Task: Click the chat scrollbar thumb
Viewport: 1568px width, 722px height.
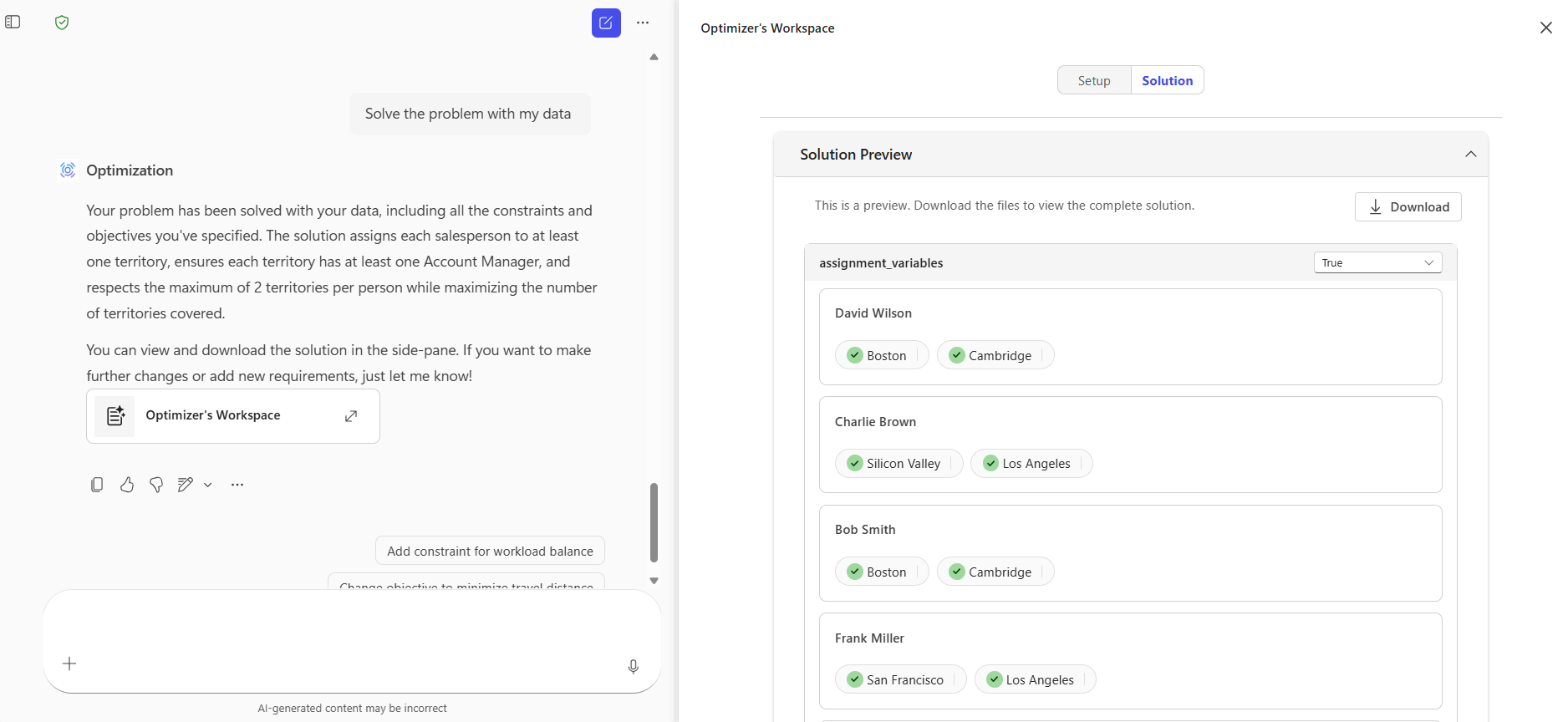Action: click(654, 522)
